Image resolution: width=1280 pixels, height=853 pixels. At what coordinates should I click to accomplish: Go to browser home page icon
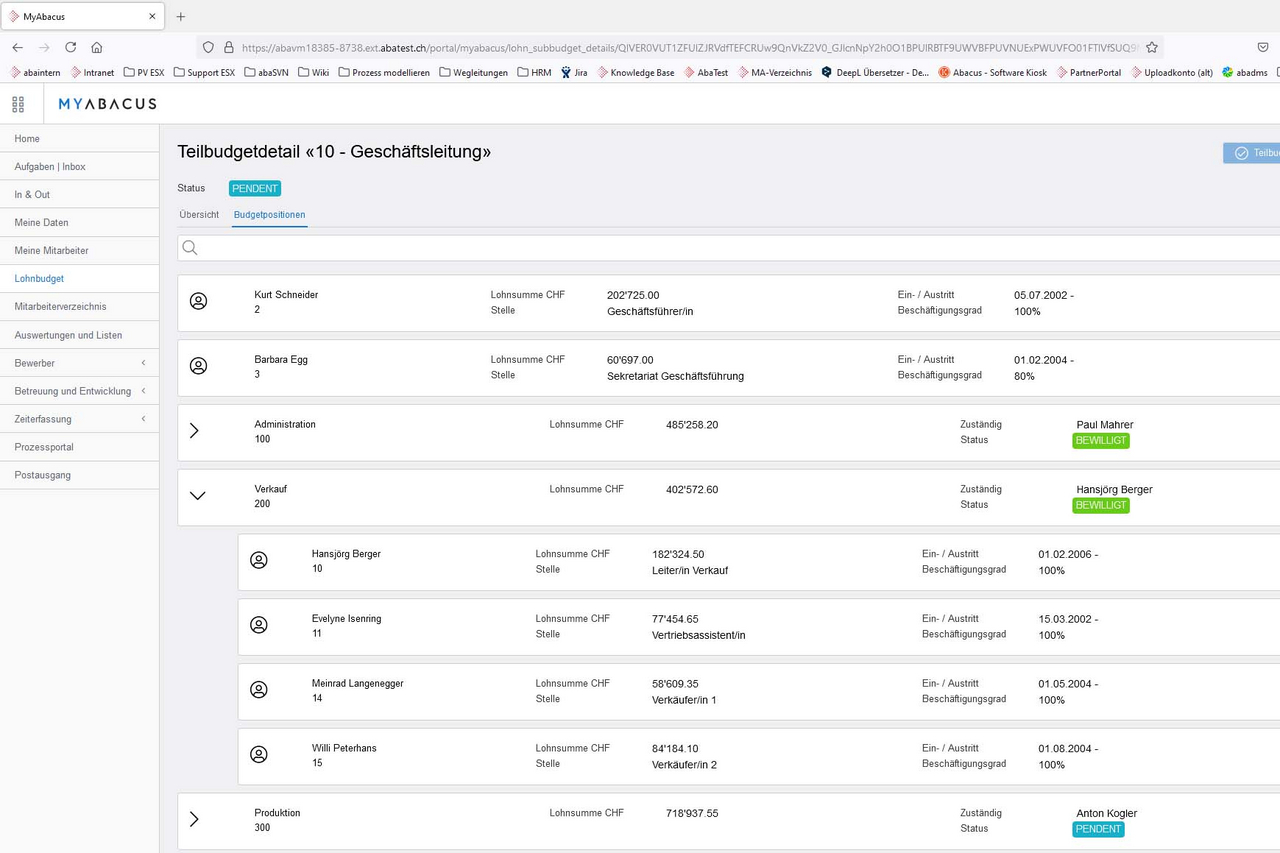97,47
